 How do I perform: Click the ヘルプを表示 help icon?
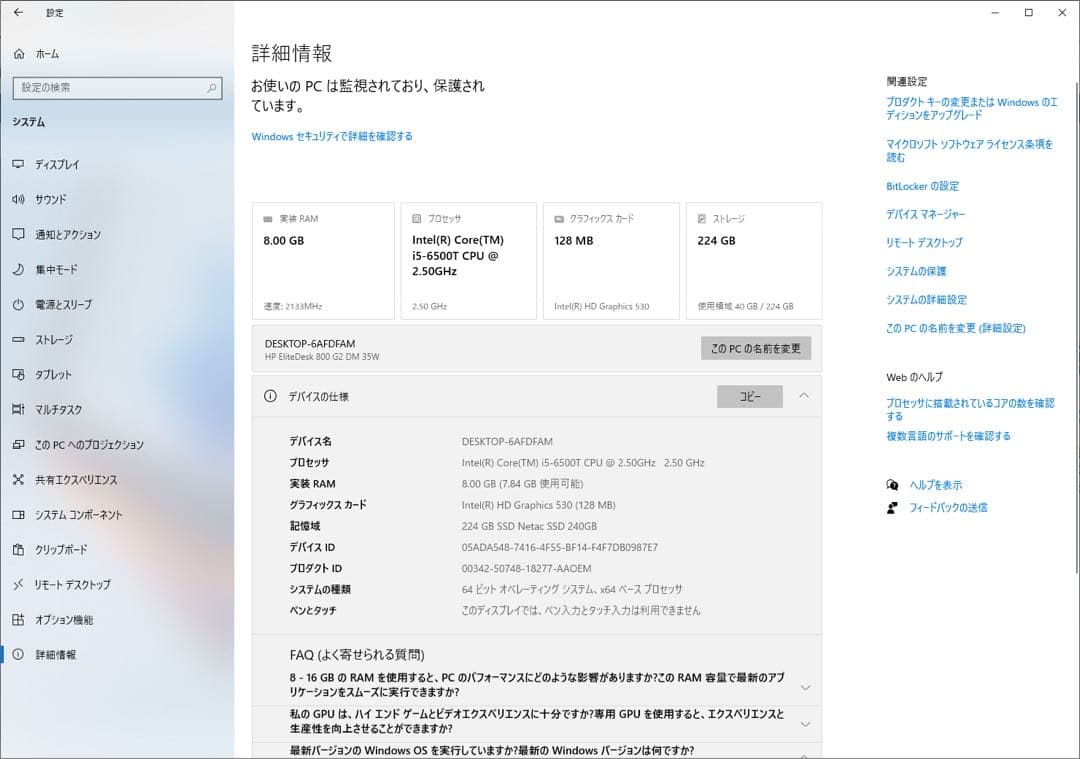pyautogui.click(x=893, y=484)
